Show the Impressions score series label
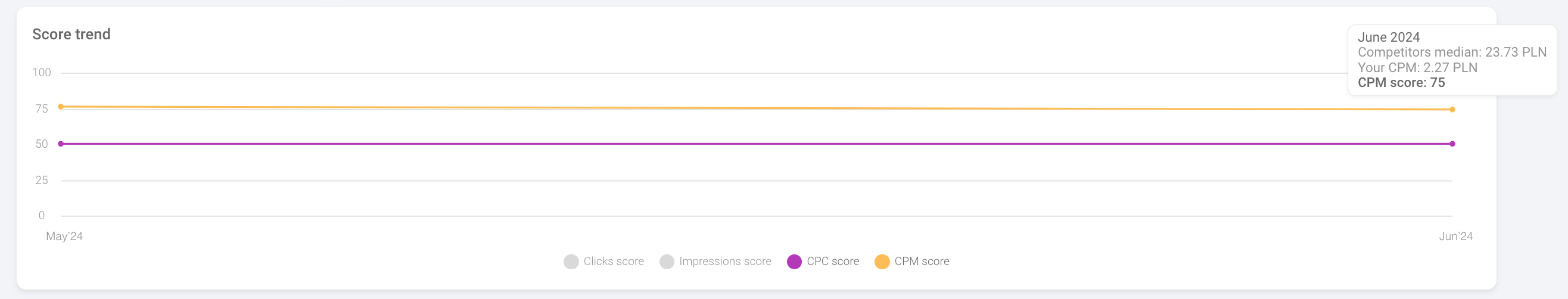The width and height of the screenshot is (1568, 299). (724, 261)
